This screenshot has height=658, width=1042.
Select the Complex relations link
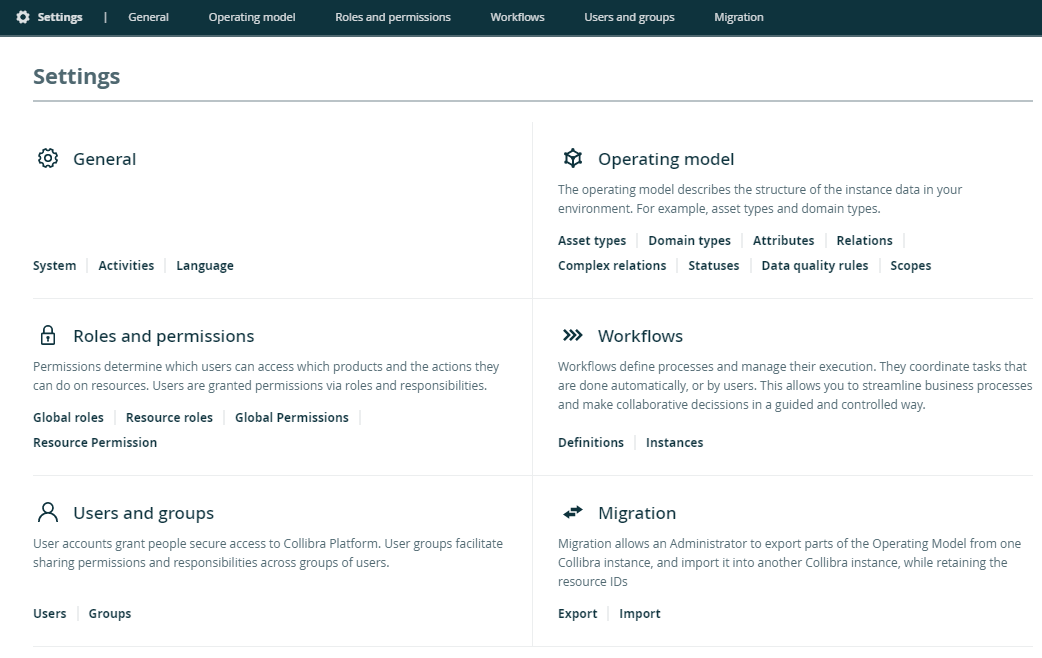click(612, 265)
